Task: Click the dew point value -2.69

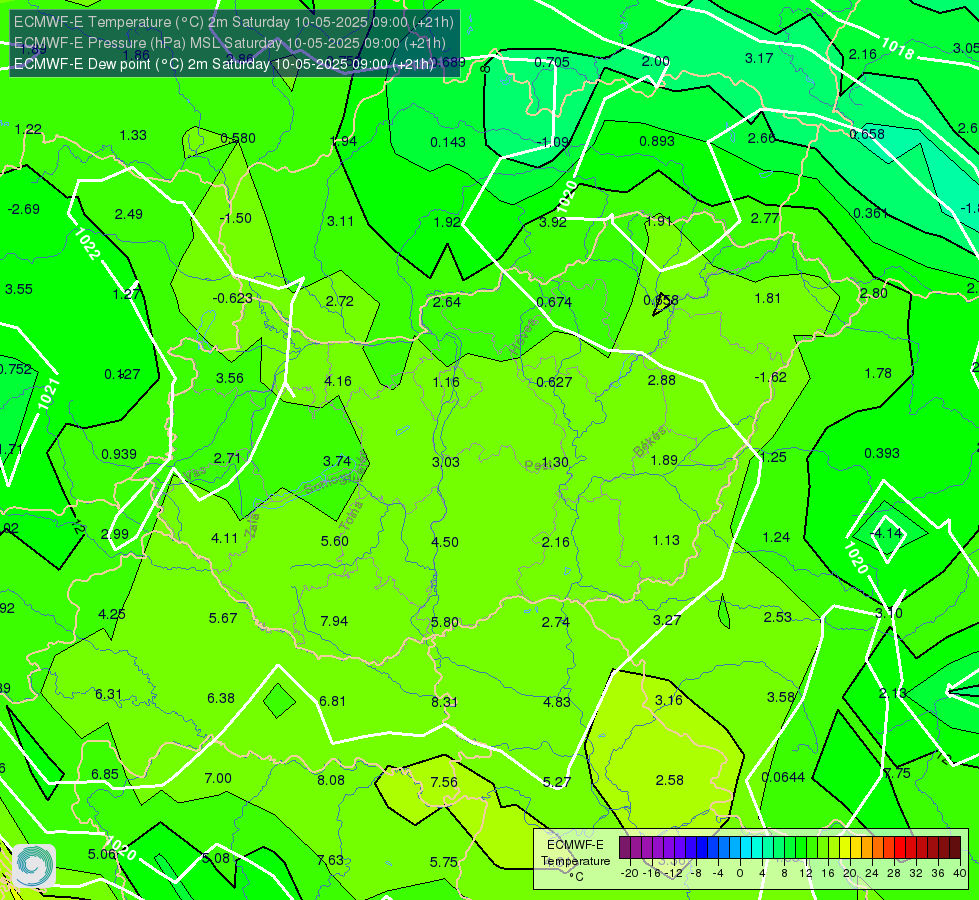Action: tap(24, 209)
